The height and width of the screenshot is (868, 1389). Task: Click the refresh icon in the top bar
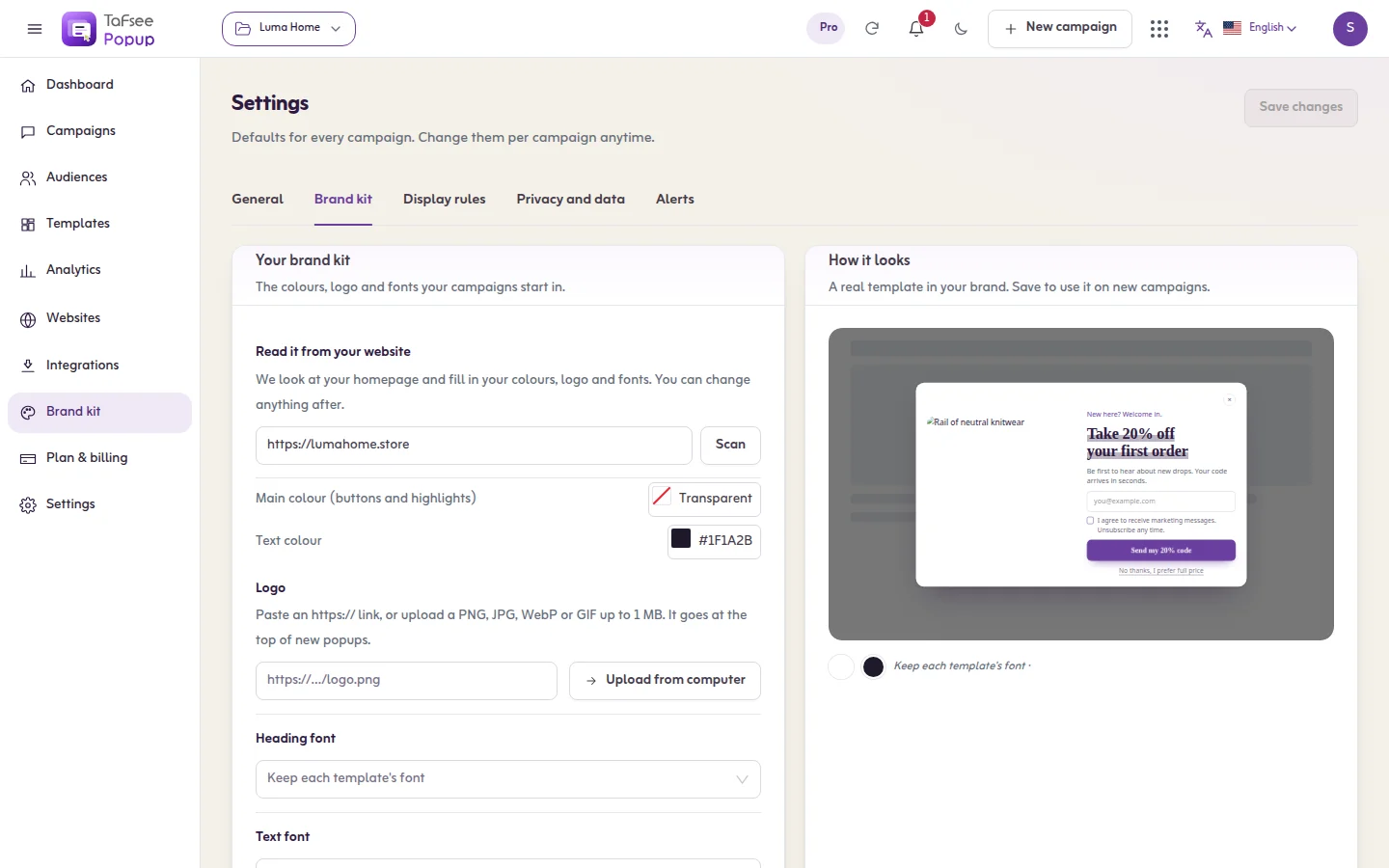(872, 29)
